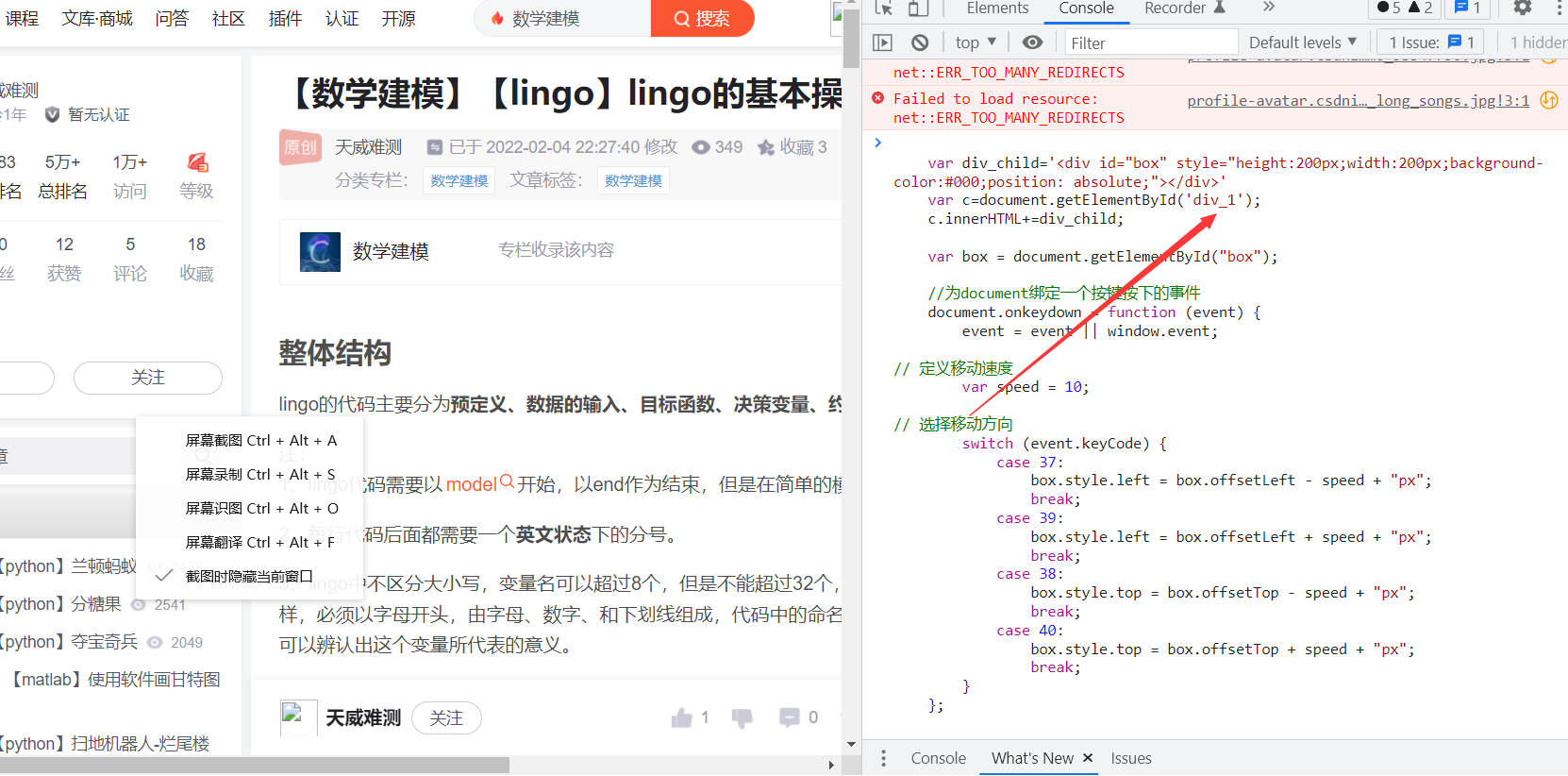Viewport: 1568px width, 776px height.
Task: Click the 等级 level badge icon
Action: [x=197, y=162]
